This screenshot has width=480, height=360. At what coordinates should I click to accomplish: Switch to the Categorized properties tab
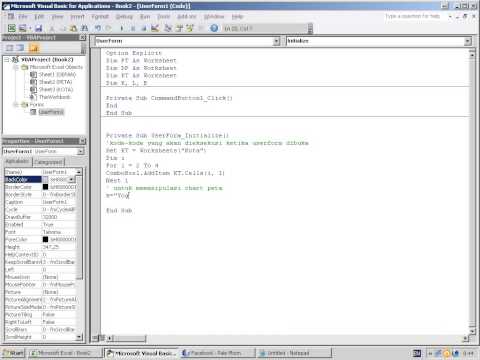tap(49, 162)
